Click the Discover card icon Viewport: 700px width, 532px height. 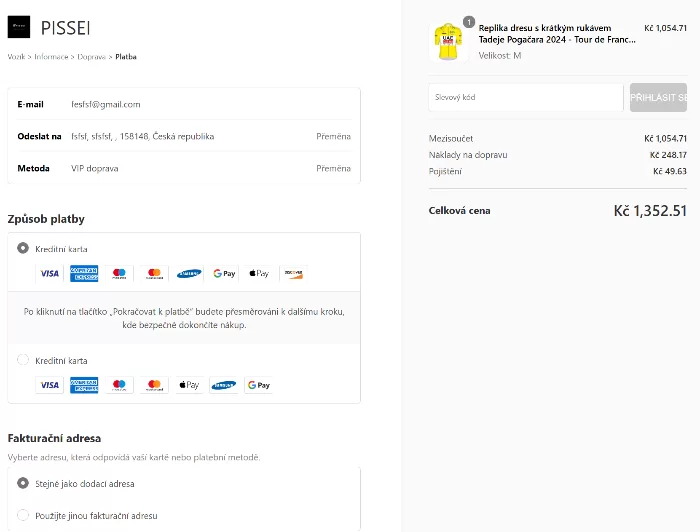click(x=294, y=273)
